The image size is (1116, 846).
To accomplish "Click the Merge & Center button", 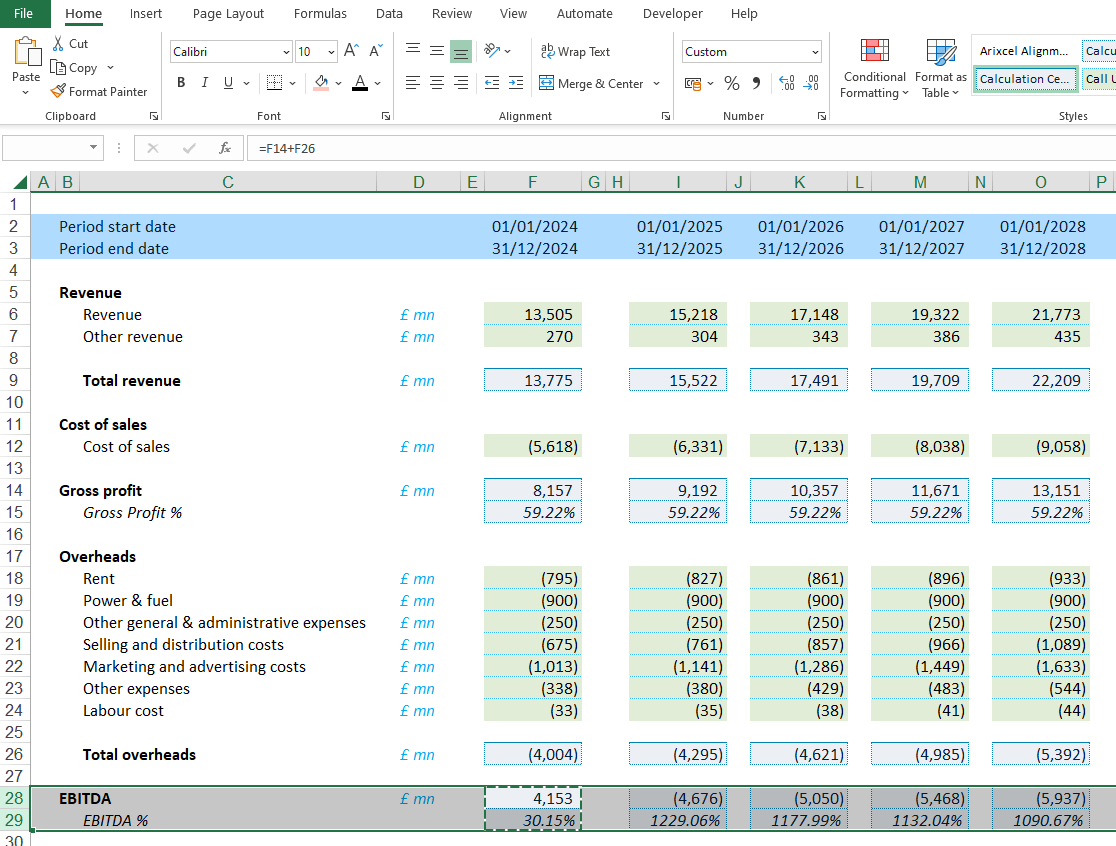I will click(591, 84).
